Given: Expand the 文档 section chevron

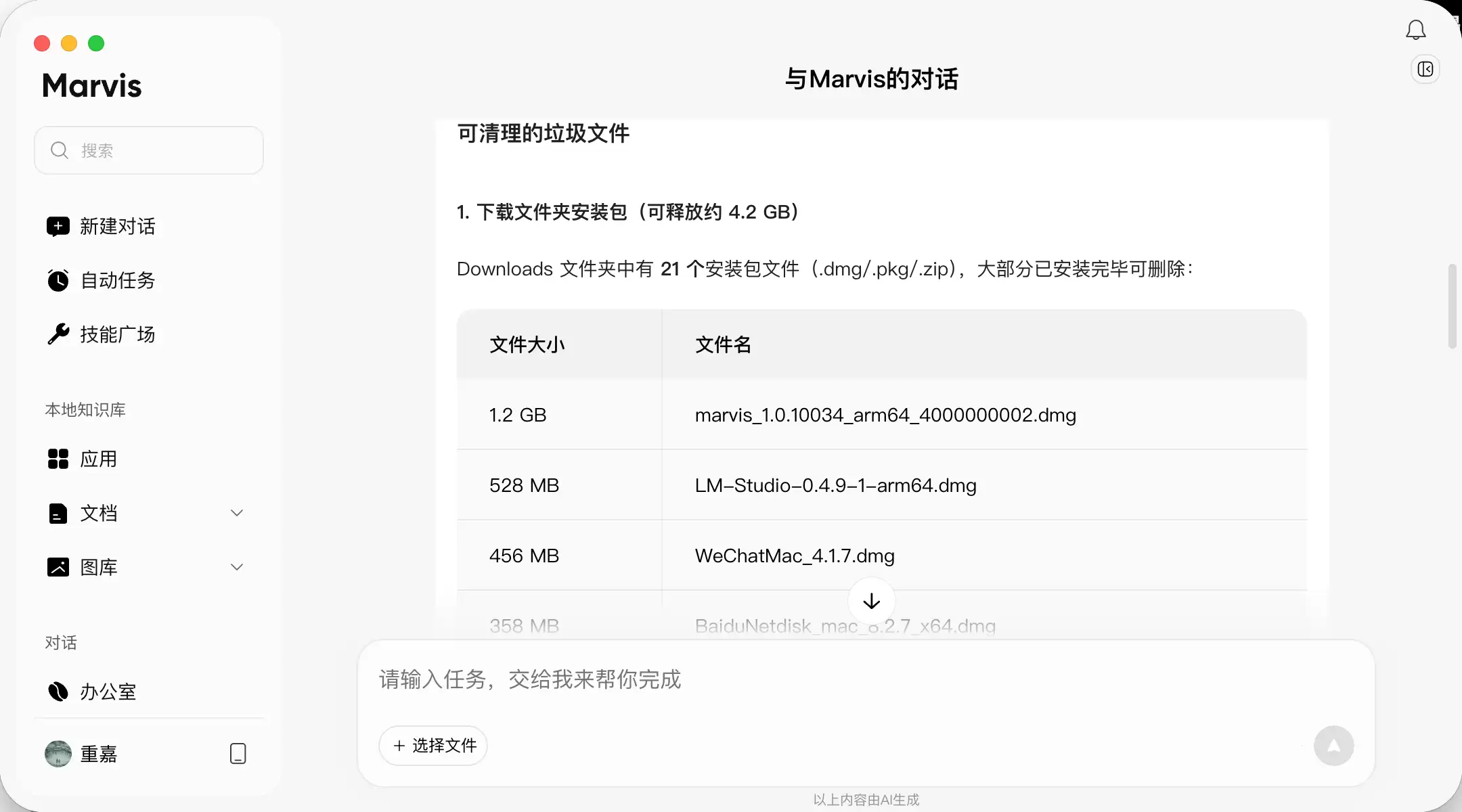Looking at the screenshot, I should coord(237,513).
